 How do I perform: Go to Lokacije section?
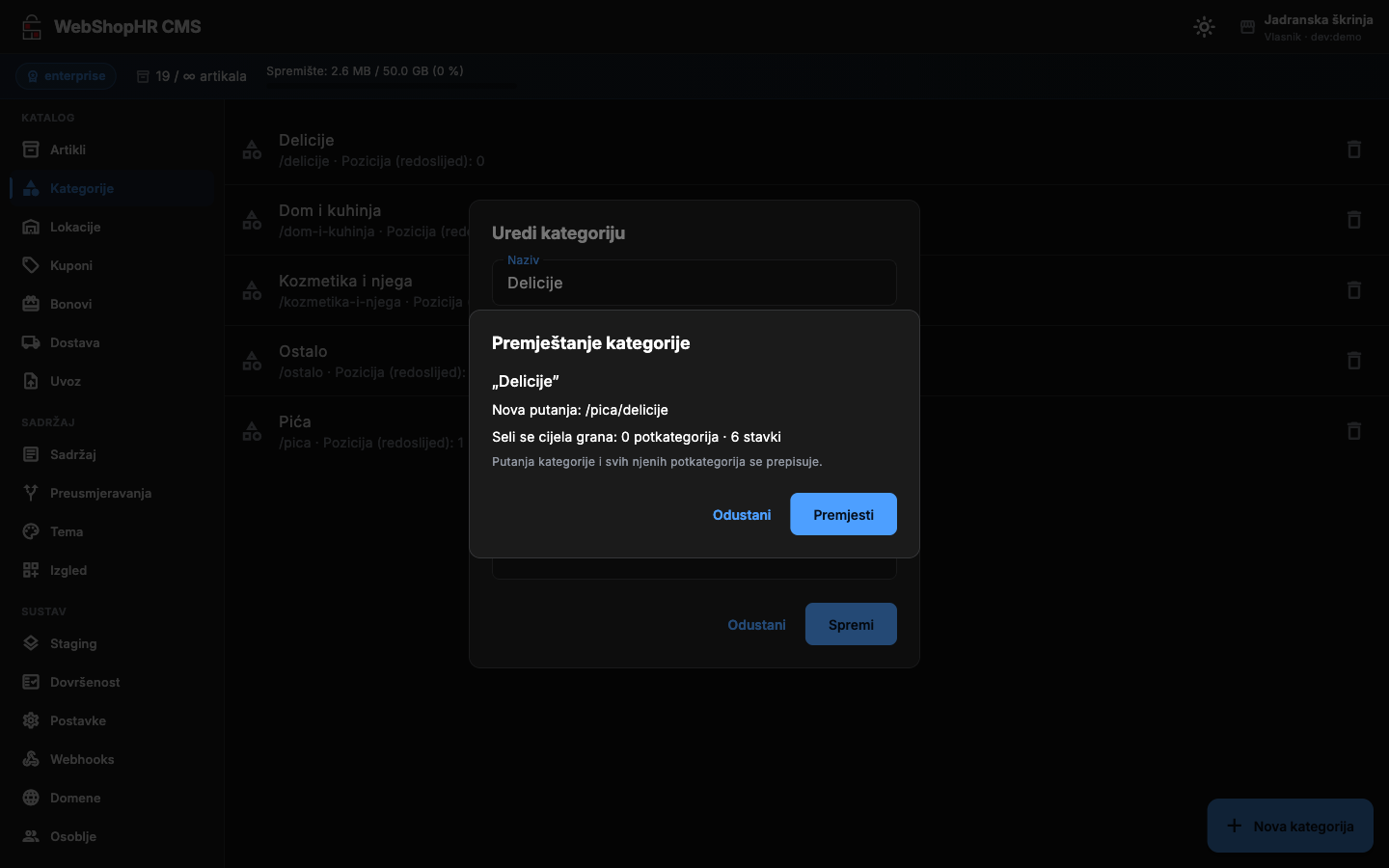pyautogui.click(x=112, y=227)
